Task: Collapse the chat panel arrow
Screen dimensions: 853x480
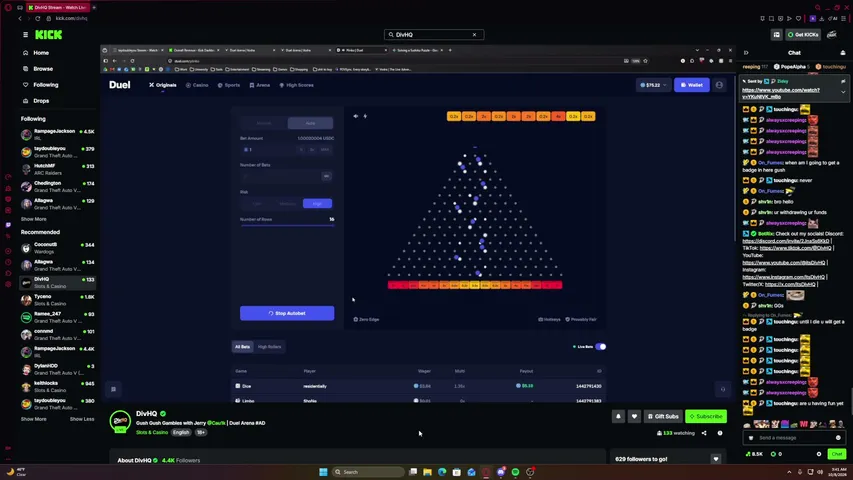Action: point(746,53)
